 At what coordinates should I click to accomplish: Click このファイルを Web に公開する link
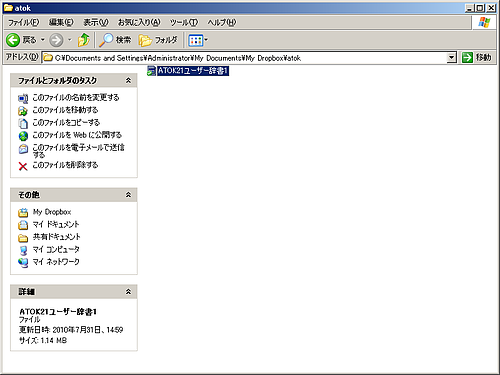pyautogui.click(x=77, y=135)
